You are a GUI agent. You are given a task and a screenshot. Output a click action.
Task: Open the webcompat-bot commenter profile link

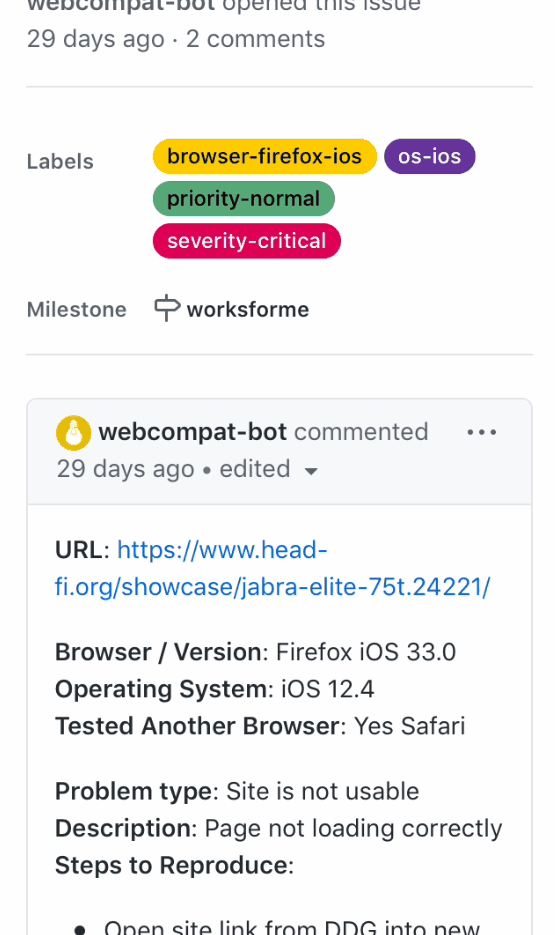click(193, 432)
